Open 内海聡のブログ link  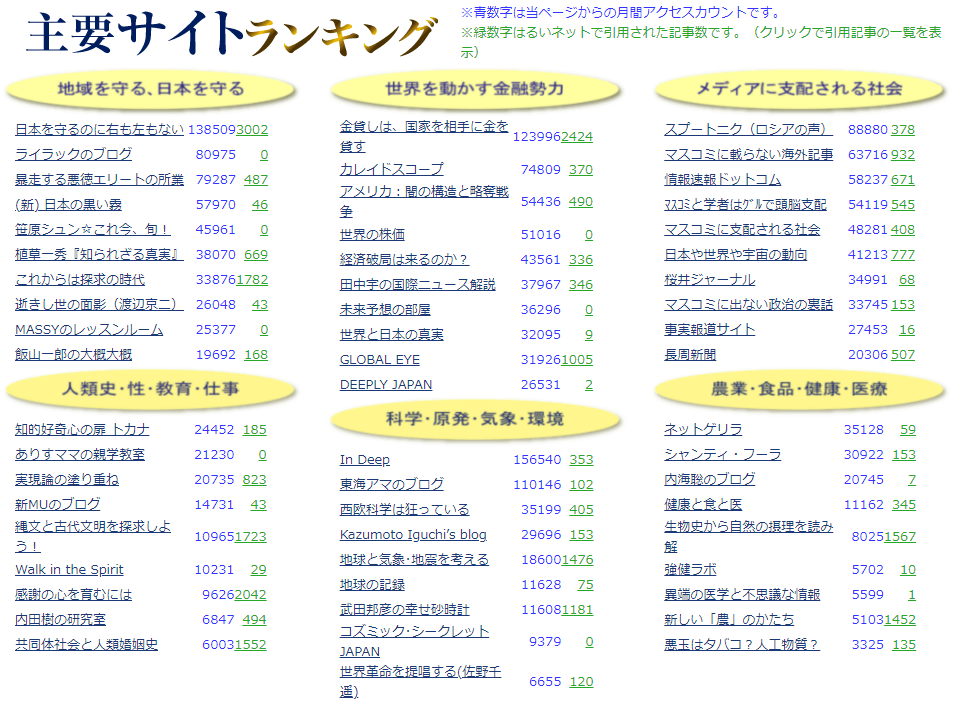pos(710,480)
